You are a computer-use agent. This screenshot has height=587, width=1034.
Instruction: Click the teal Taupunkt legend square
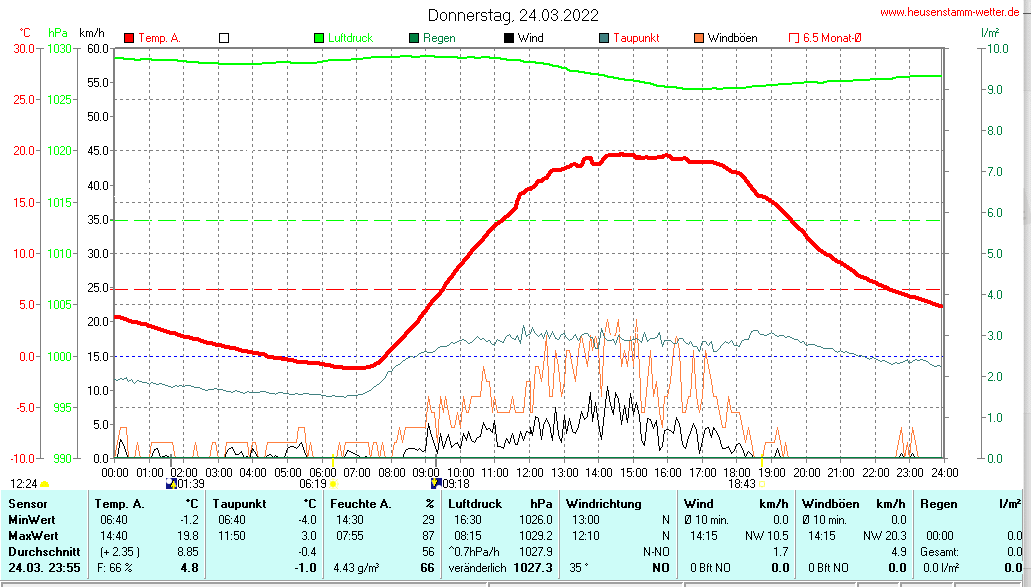coord(604,38)
